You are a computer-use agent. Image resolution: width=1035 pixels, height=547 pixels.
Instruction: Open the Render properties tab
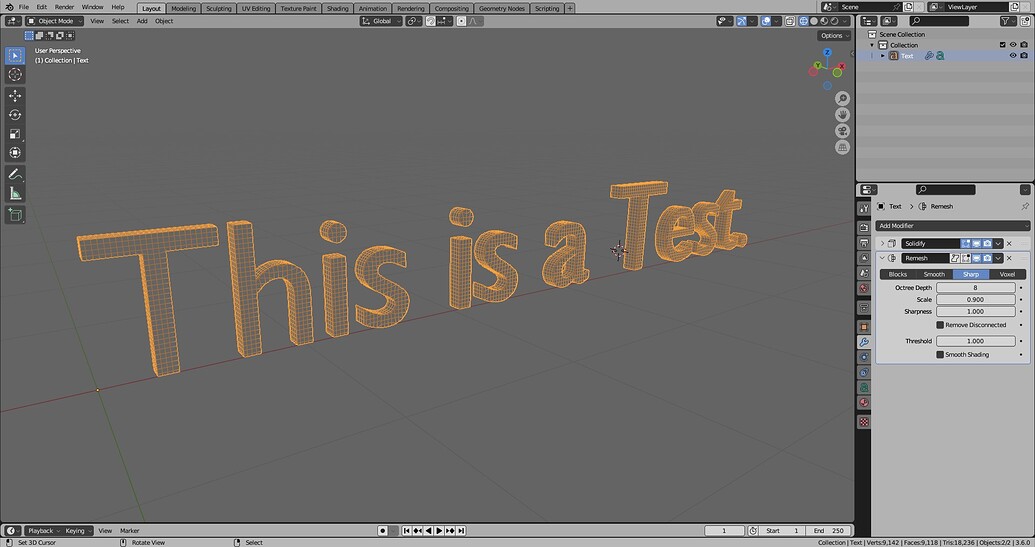[864, 227]
